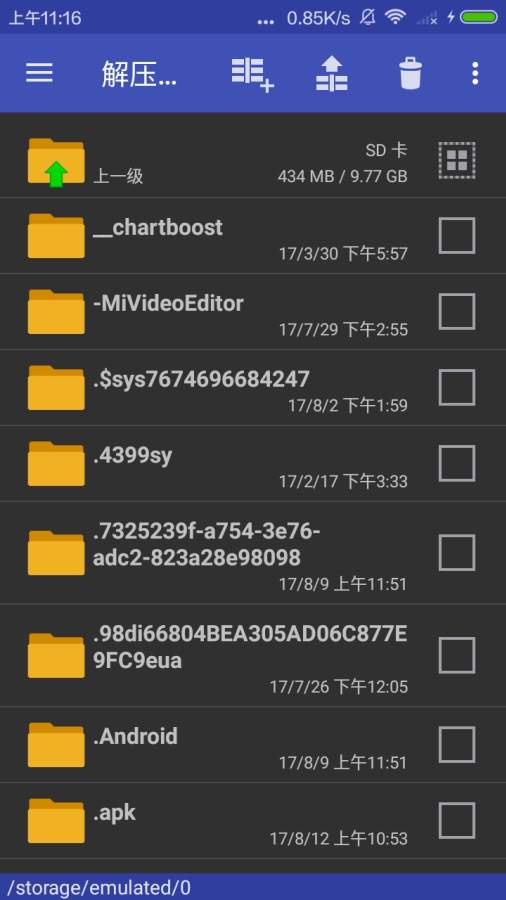Viewport: 506px width, 900px height.
Task: Tap the trash delete icon
Action: coord(411,73)
